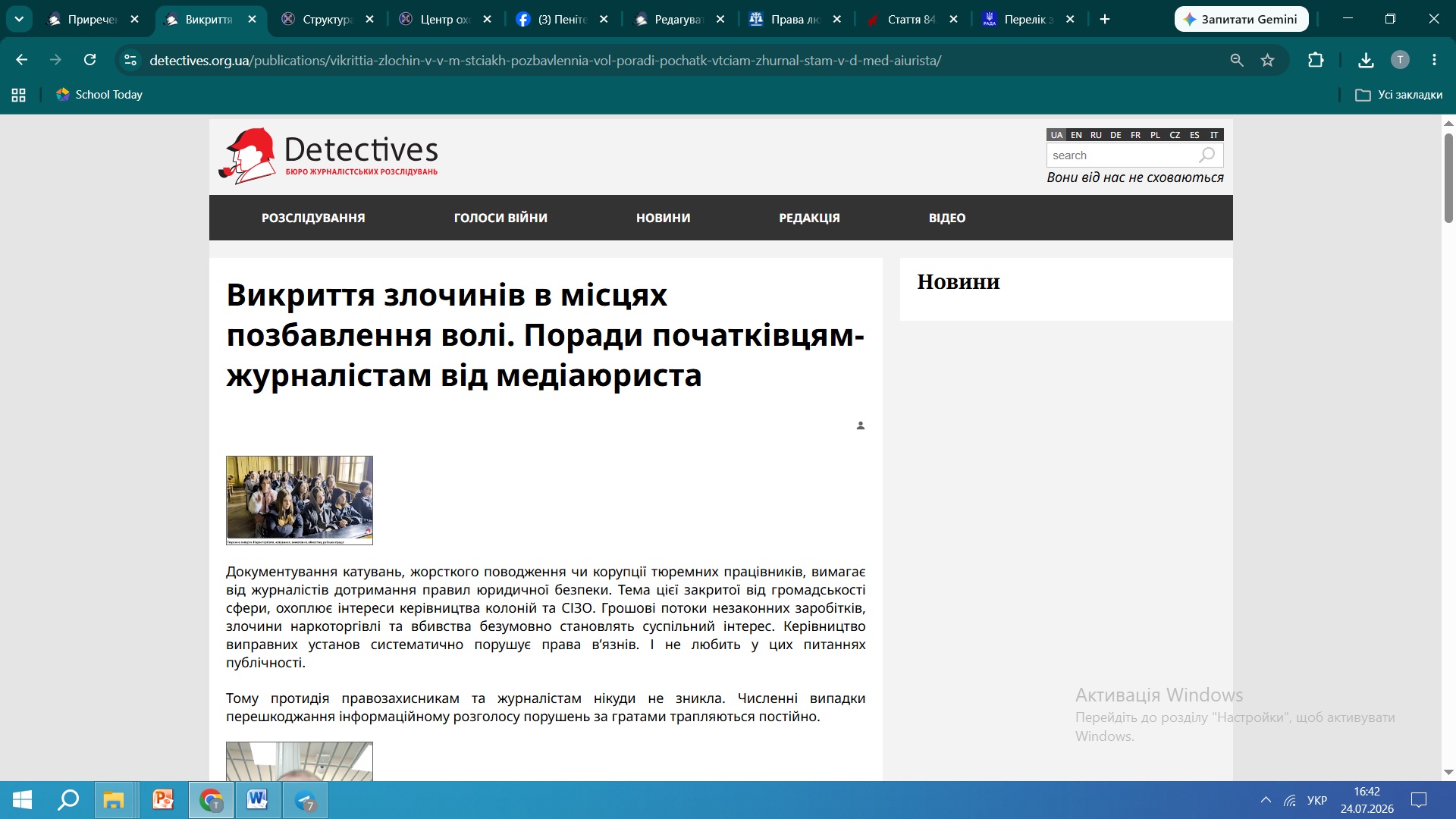Switch to the Центр ох tab
Screen dimensions: 1456x819
click(446, 19)
